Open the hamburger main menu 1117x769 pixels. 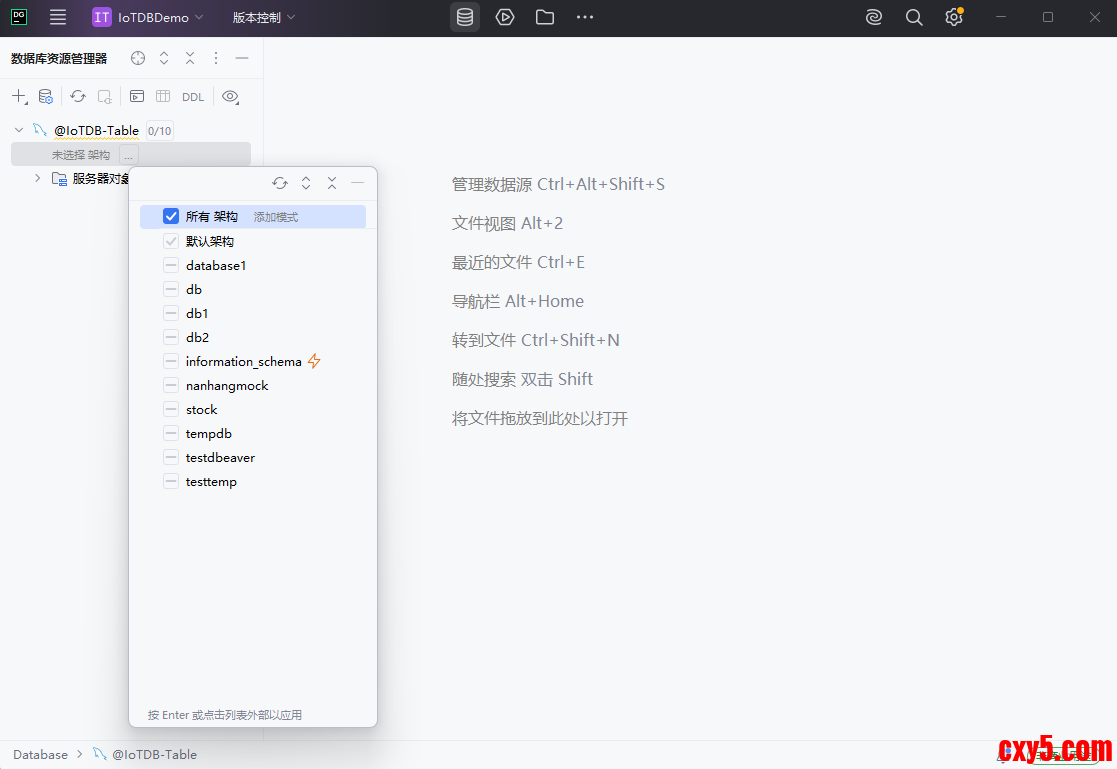pos(58,17)
